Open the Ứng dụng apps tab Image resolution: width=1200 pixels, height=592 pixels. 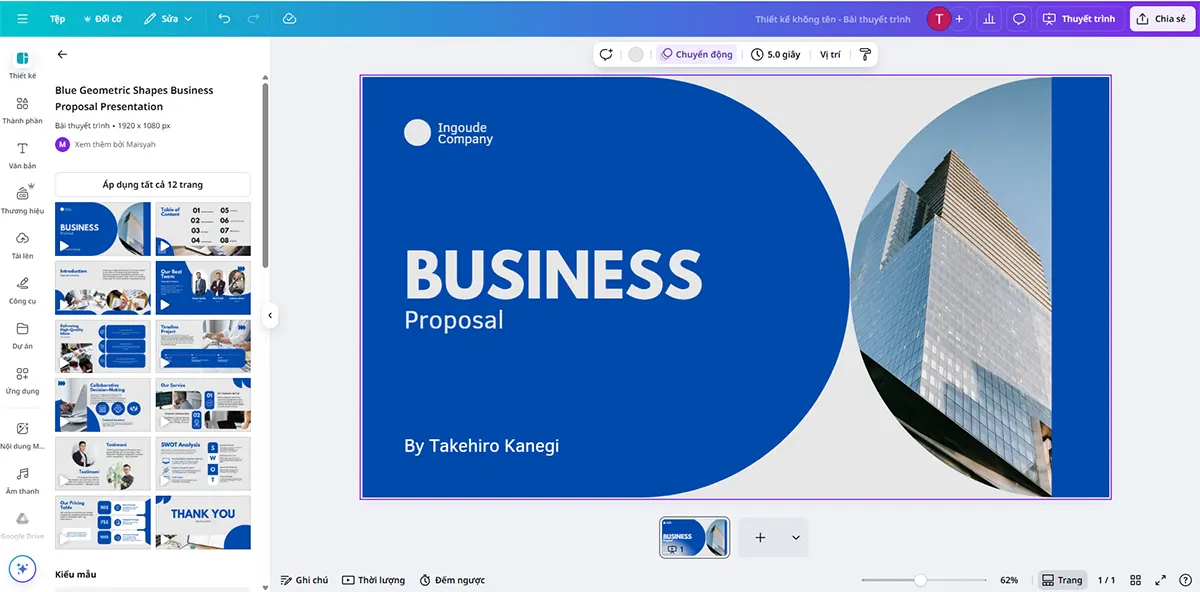[22, 380]
